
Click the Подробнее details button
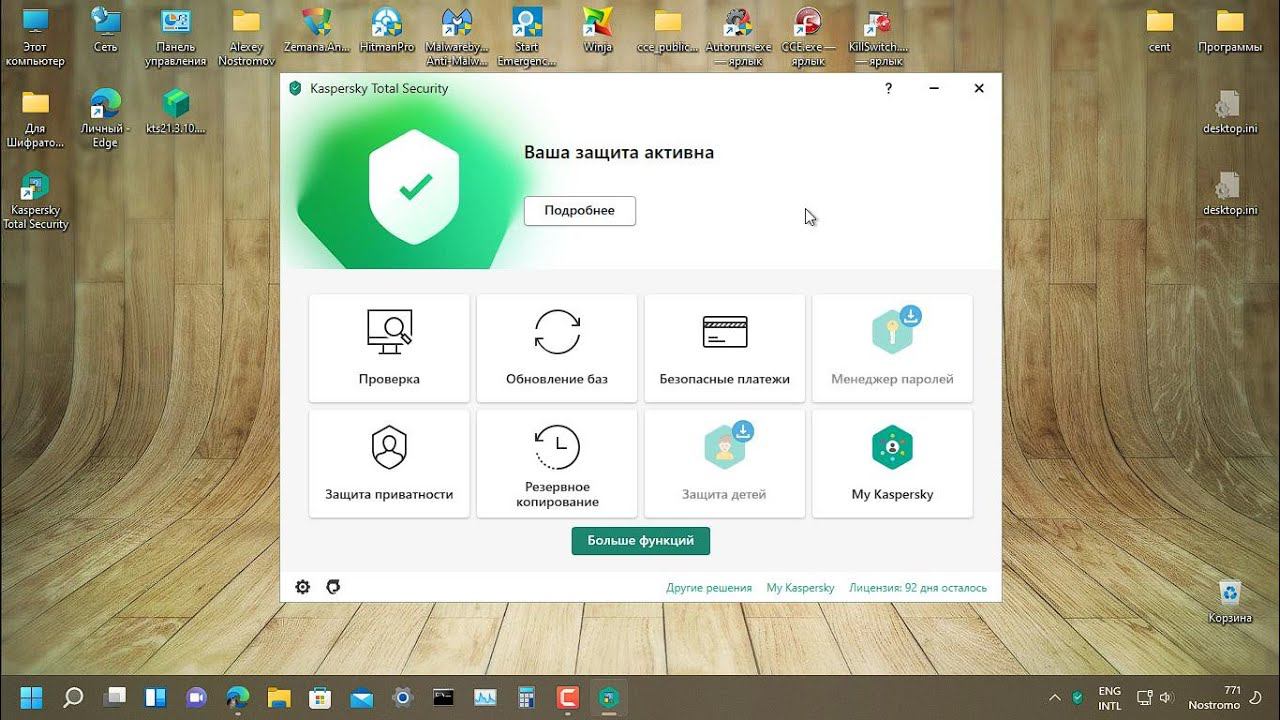point(580,211)
